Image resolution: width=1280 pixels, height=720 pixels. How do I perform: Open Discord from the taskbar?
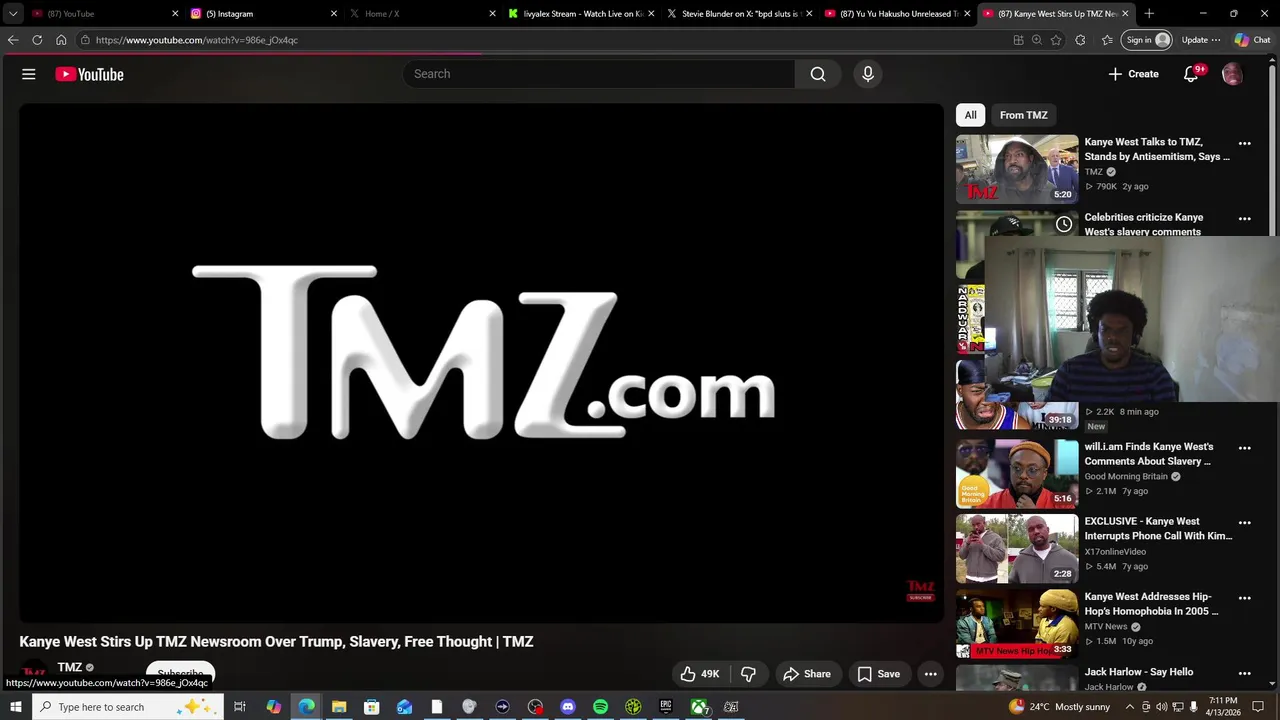(568, 707)
